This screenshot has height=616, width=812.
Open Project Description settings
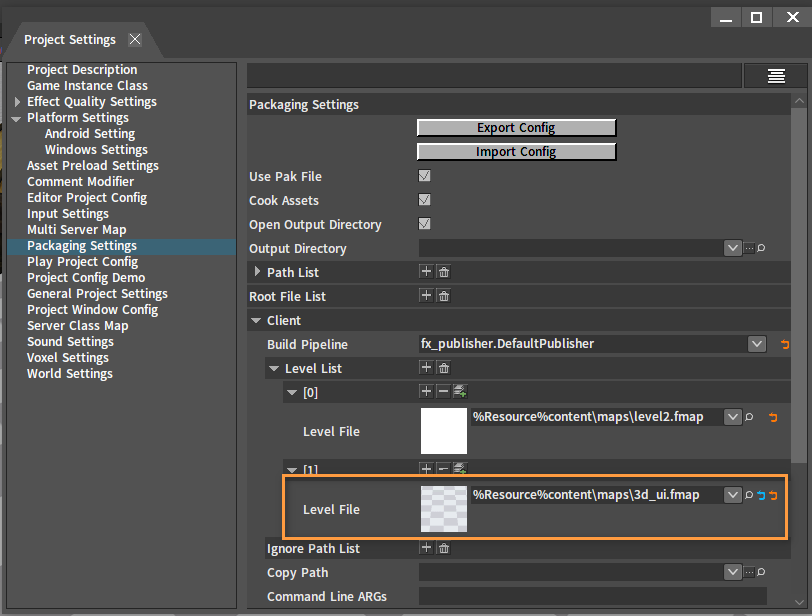coord(82,69)
